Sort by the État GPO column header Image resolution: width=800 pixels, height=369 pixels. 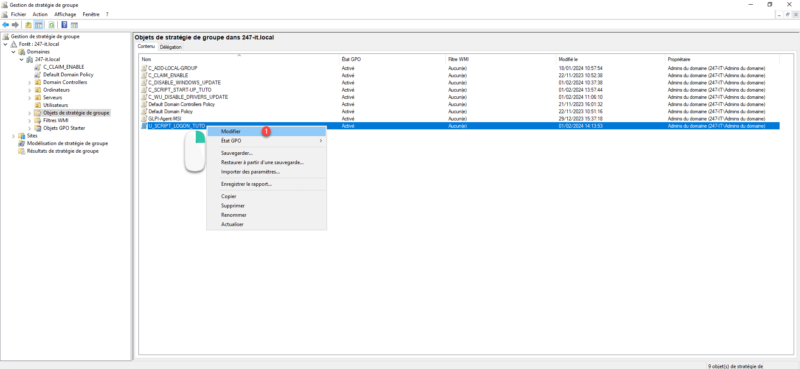click(392, 59)
